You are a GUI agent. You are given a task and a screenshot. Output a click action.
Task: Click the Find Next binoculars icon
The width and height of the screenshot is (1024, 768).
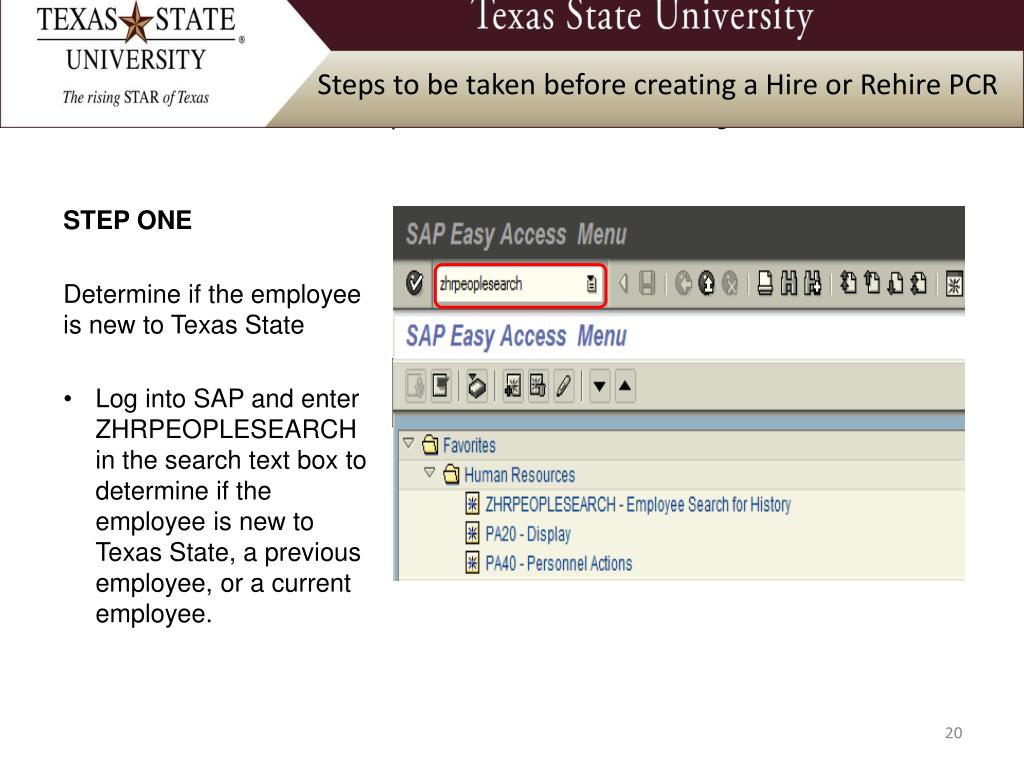coord(812,283)
